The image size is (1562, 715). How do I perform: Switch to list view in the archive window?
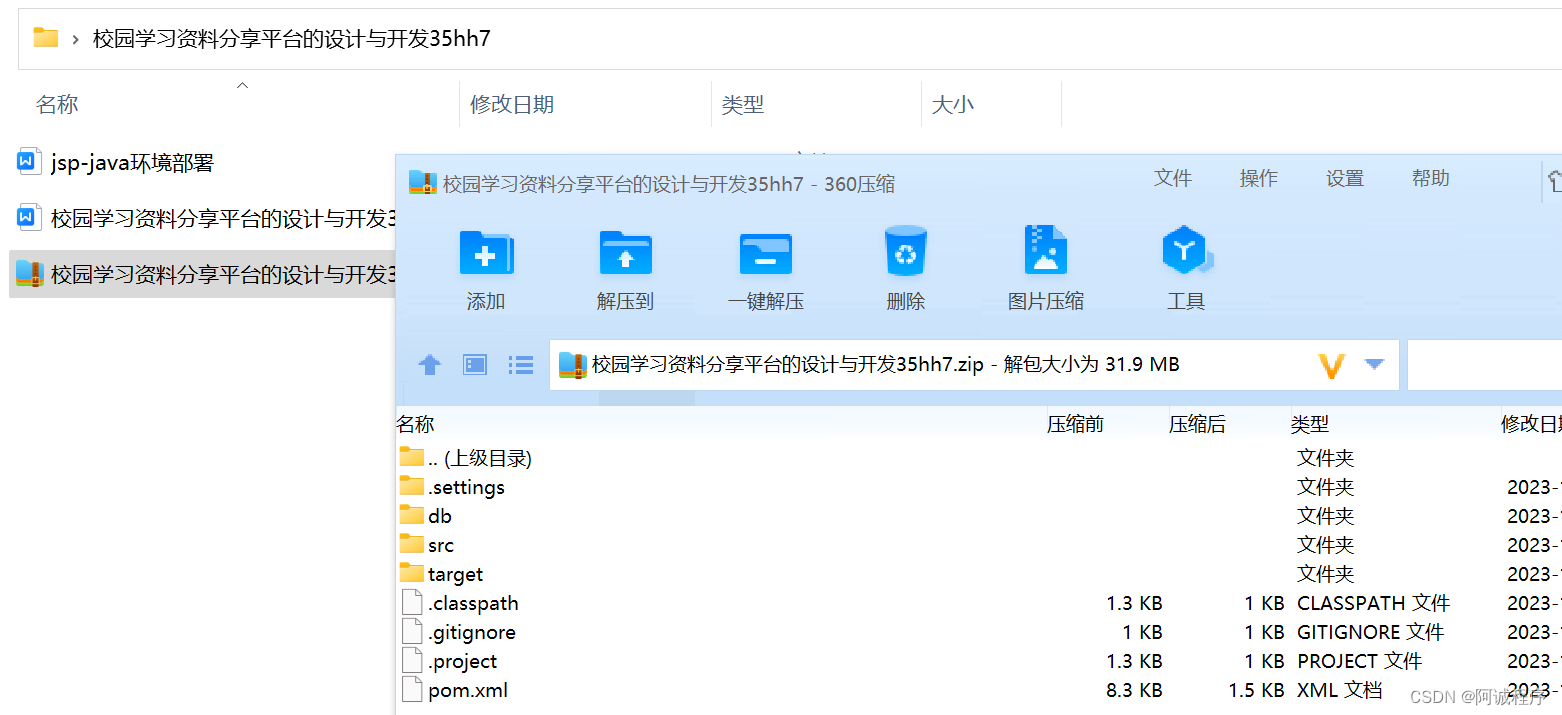coord(521,364)
